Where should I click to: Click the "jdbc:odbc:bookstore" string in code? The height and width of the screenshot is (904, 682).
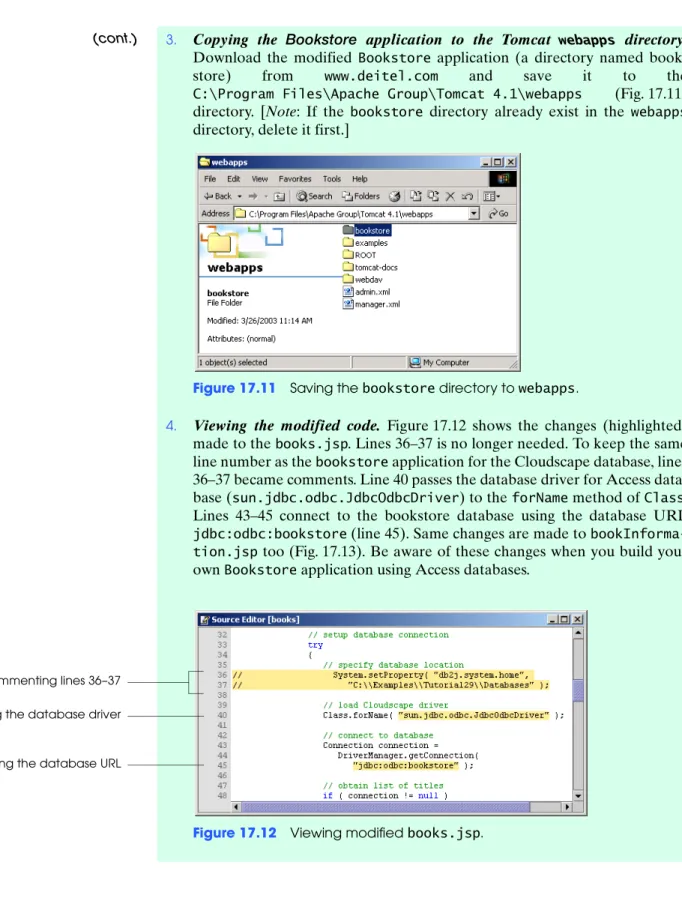[406, 766]
